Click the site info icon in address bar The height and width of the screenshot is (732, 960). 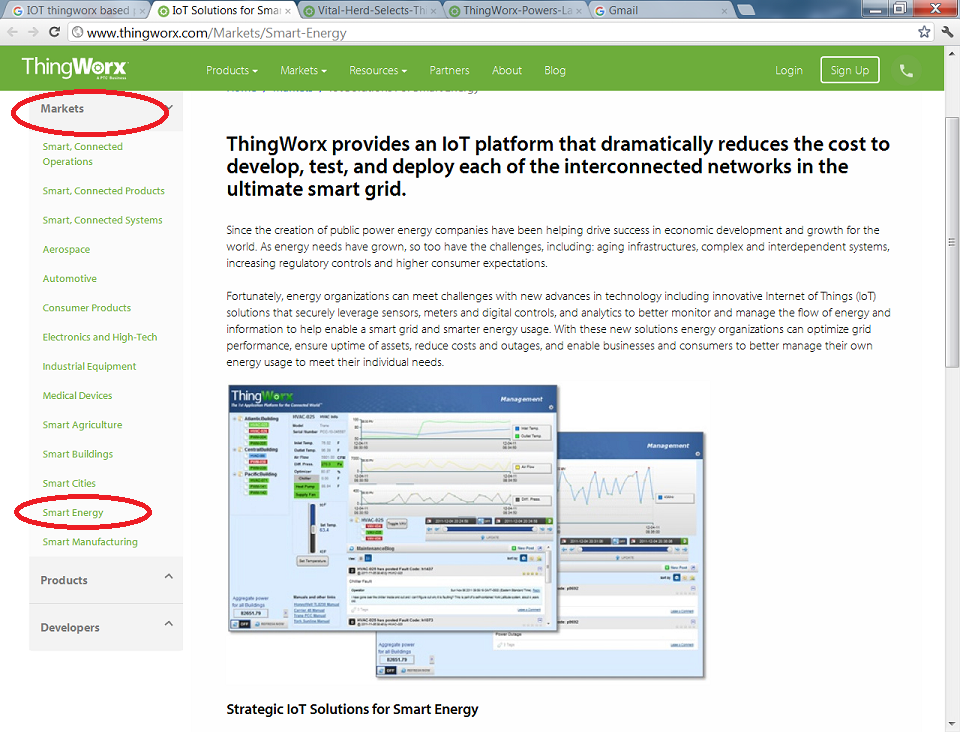pyautogui.click(x=78, y=32)
